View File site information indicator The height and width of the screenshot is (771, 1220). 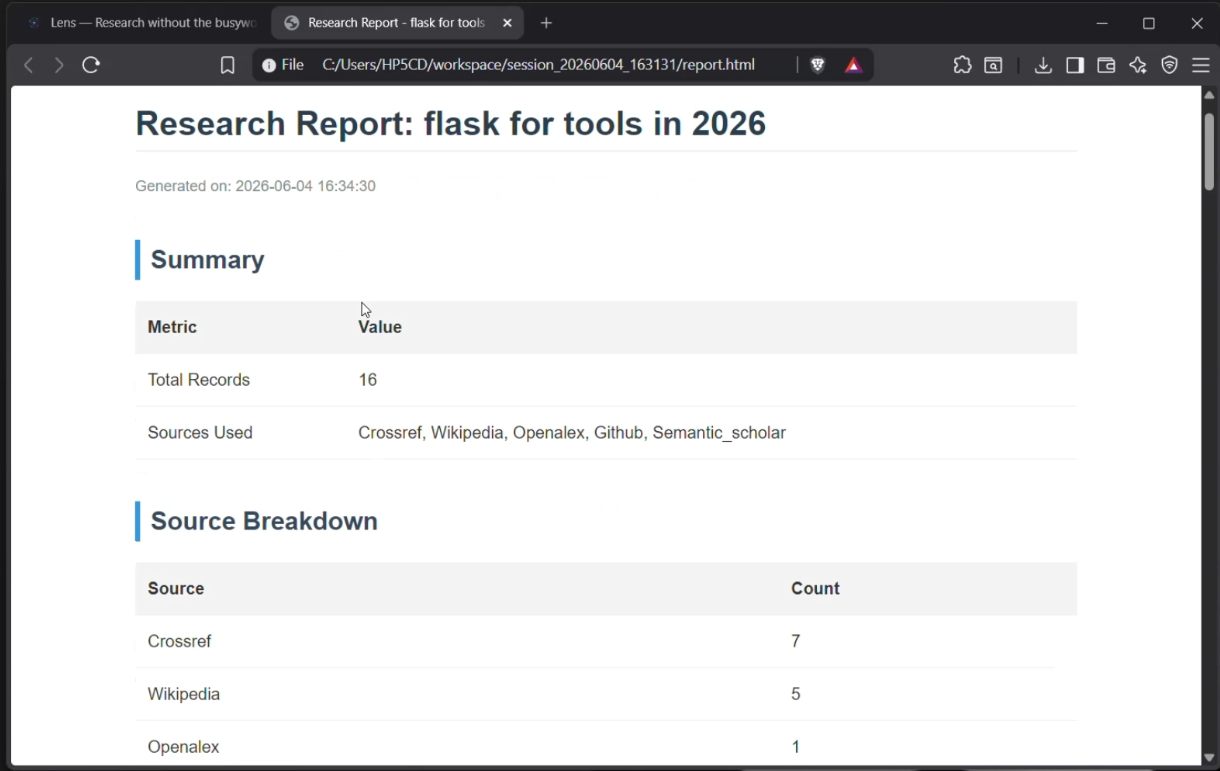[x=283, y=65]
